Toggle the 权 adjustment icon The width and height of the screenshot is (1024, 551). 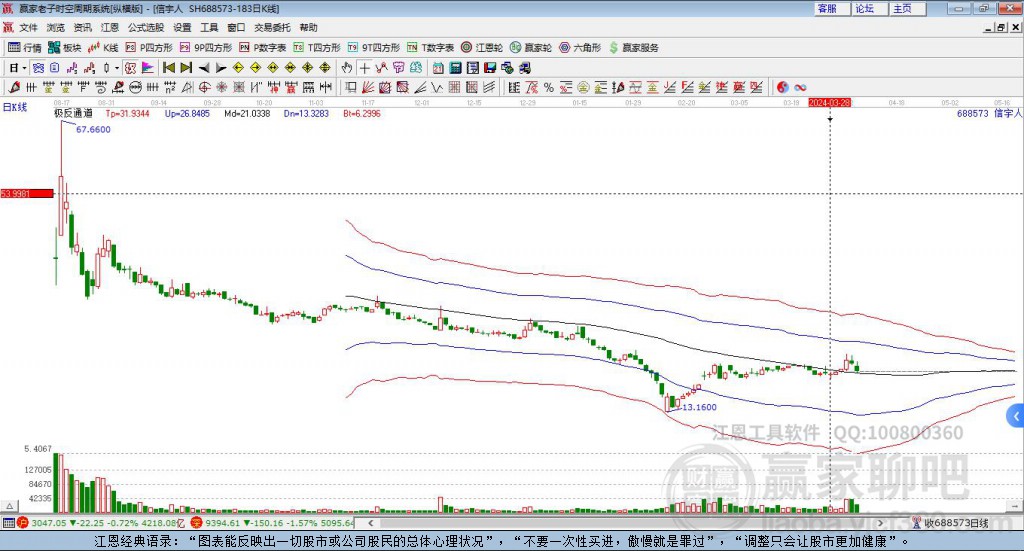tap(131, 68)
